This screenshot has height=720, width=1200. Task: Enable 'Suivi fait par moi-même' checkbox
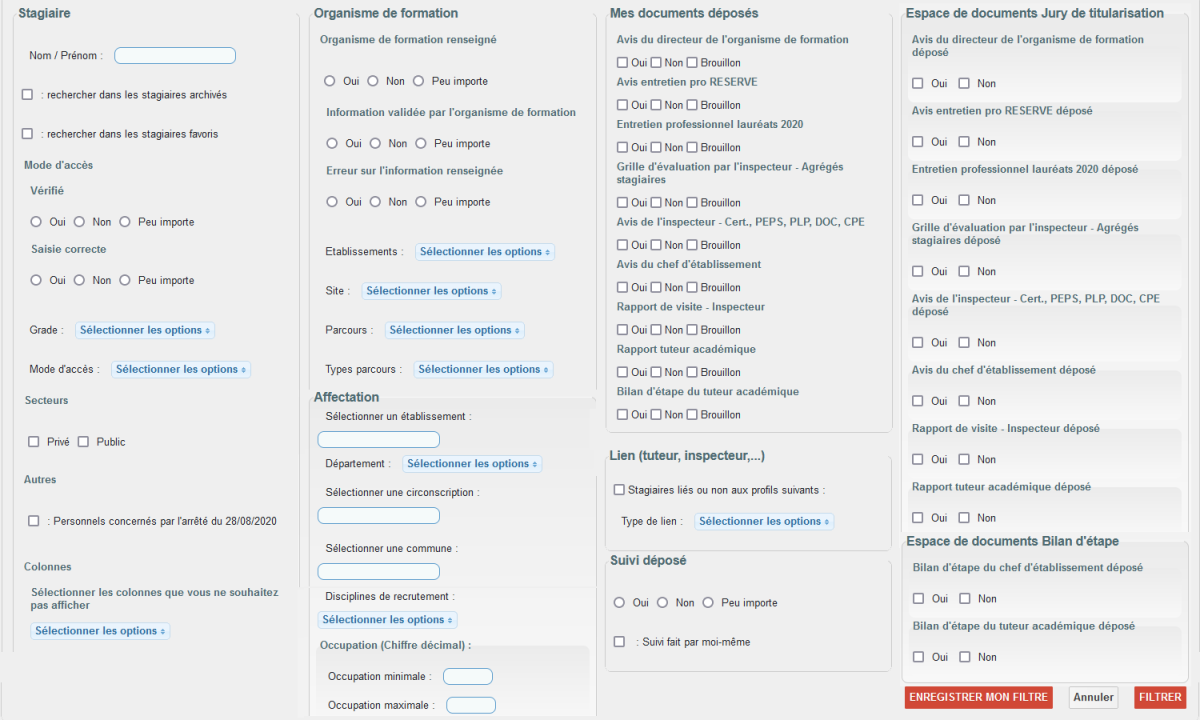tap(620, 642)
